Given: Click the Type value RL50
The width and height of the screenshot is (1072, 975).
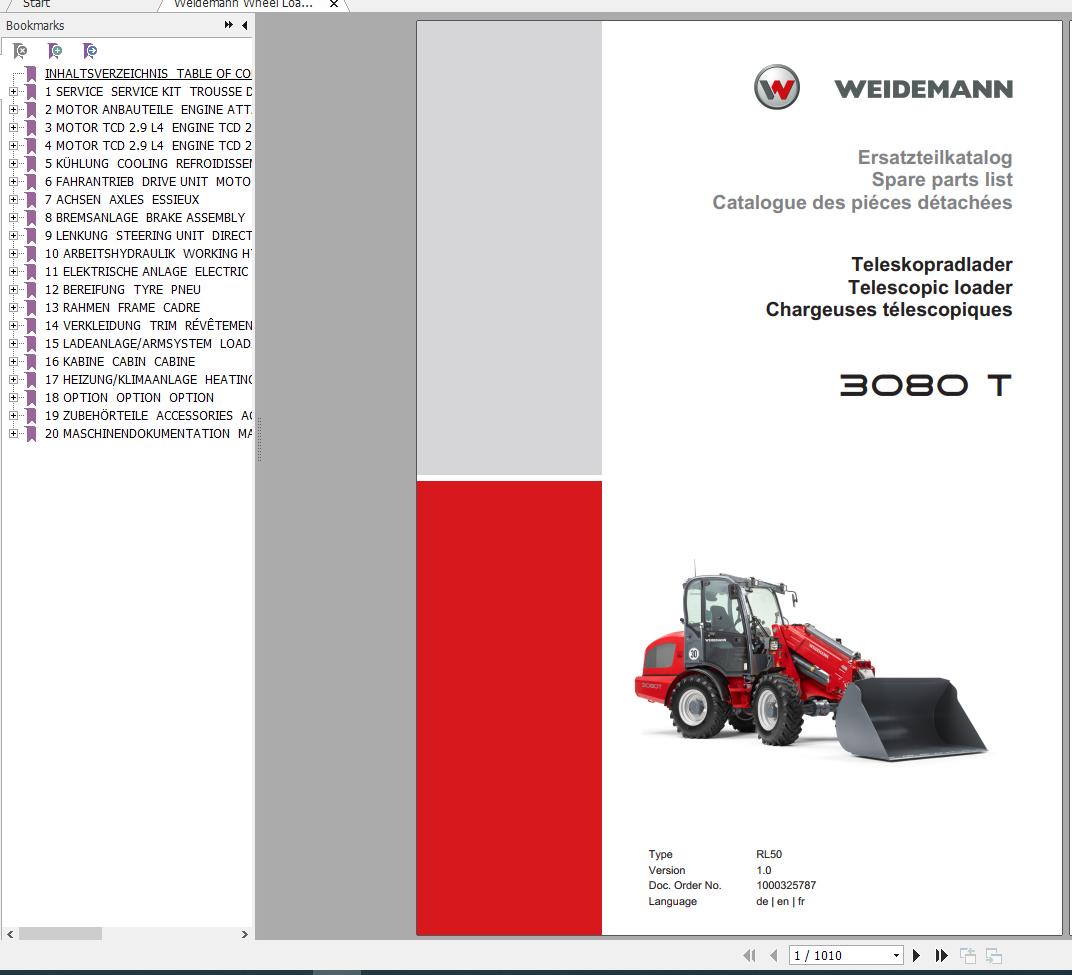Looking at the screenshot, I should [x=769, y=854].
